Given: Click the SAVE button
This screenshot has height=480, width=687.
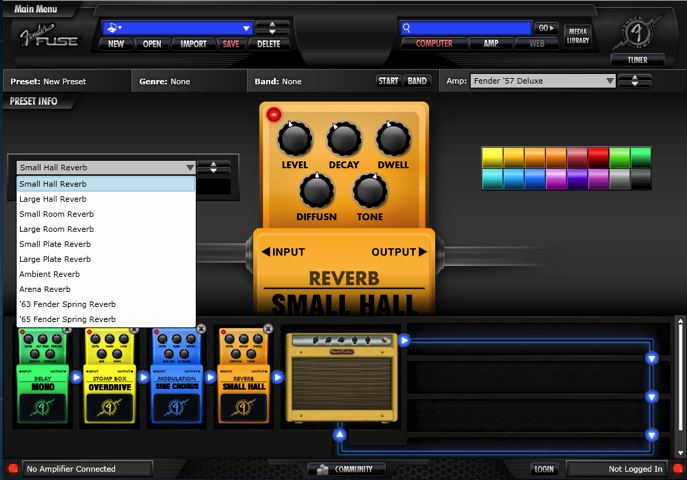Looking at the screenshot, I should coord(231,44).
